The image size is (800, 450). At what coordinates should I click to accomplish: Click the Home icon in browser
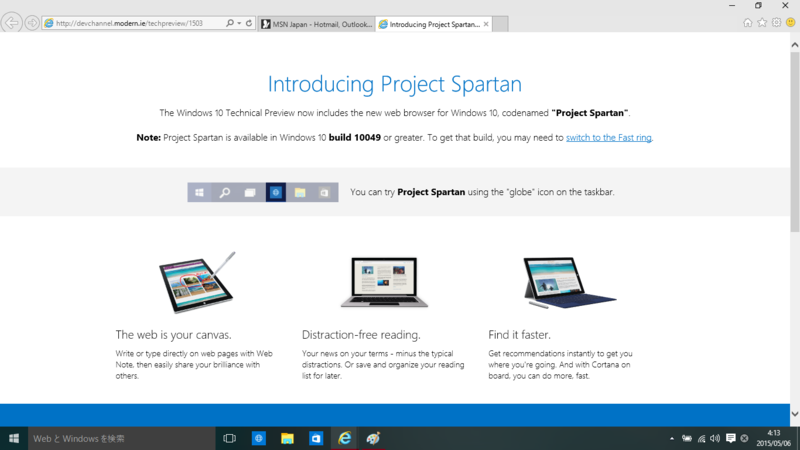[x=747, y=22]
